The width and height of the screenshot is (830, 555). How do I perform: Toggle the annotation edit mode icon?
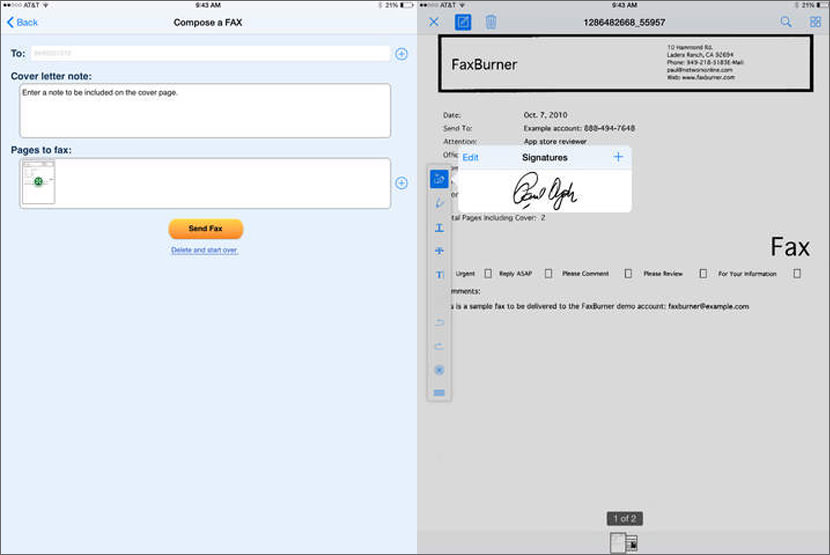pyautogui.click(x=463, y=22)
